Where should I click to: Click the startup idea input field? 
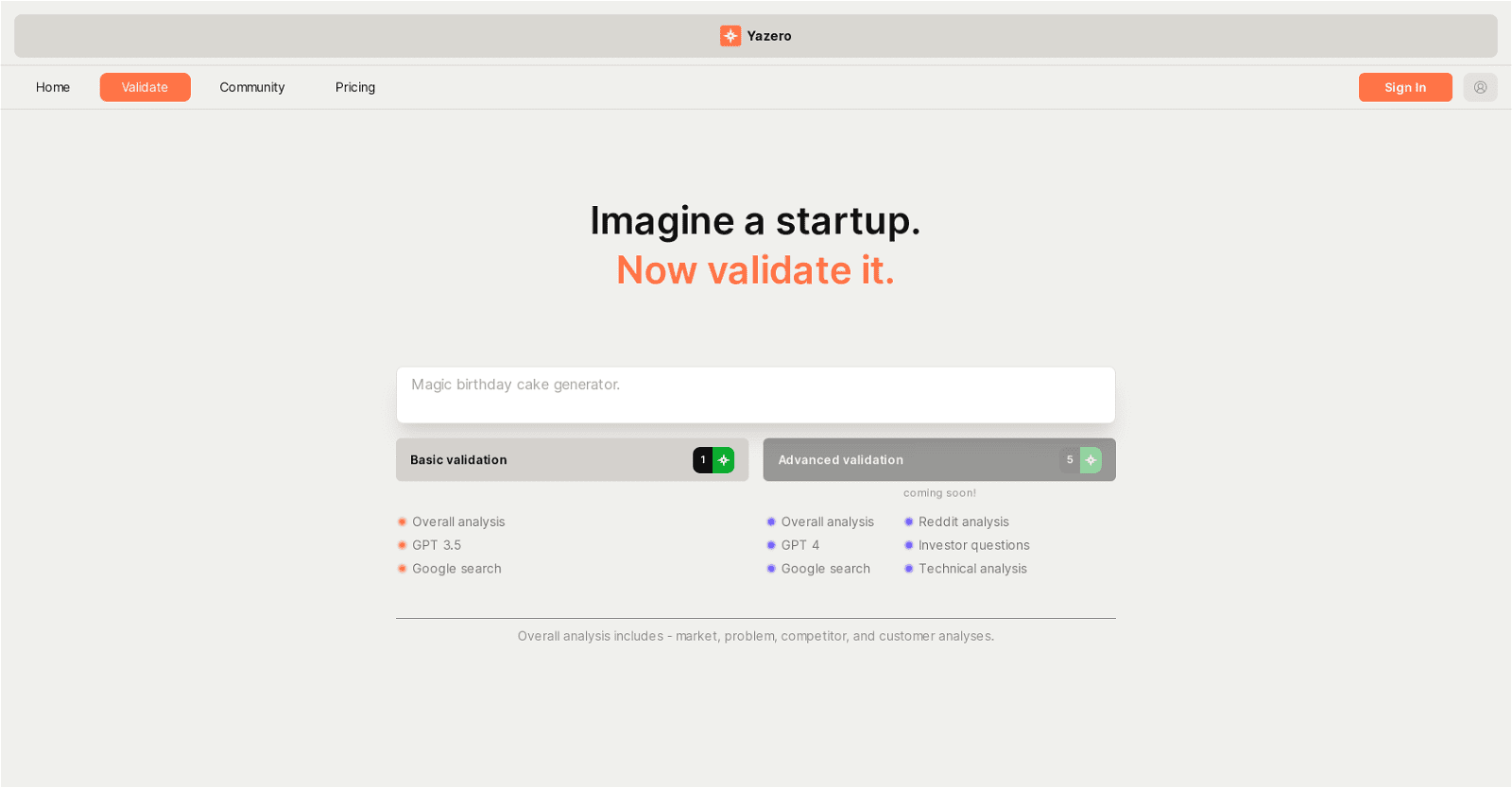point(755,394)
